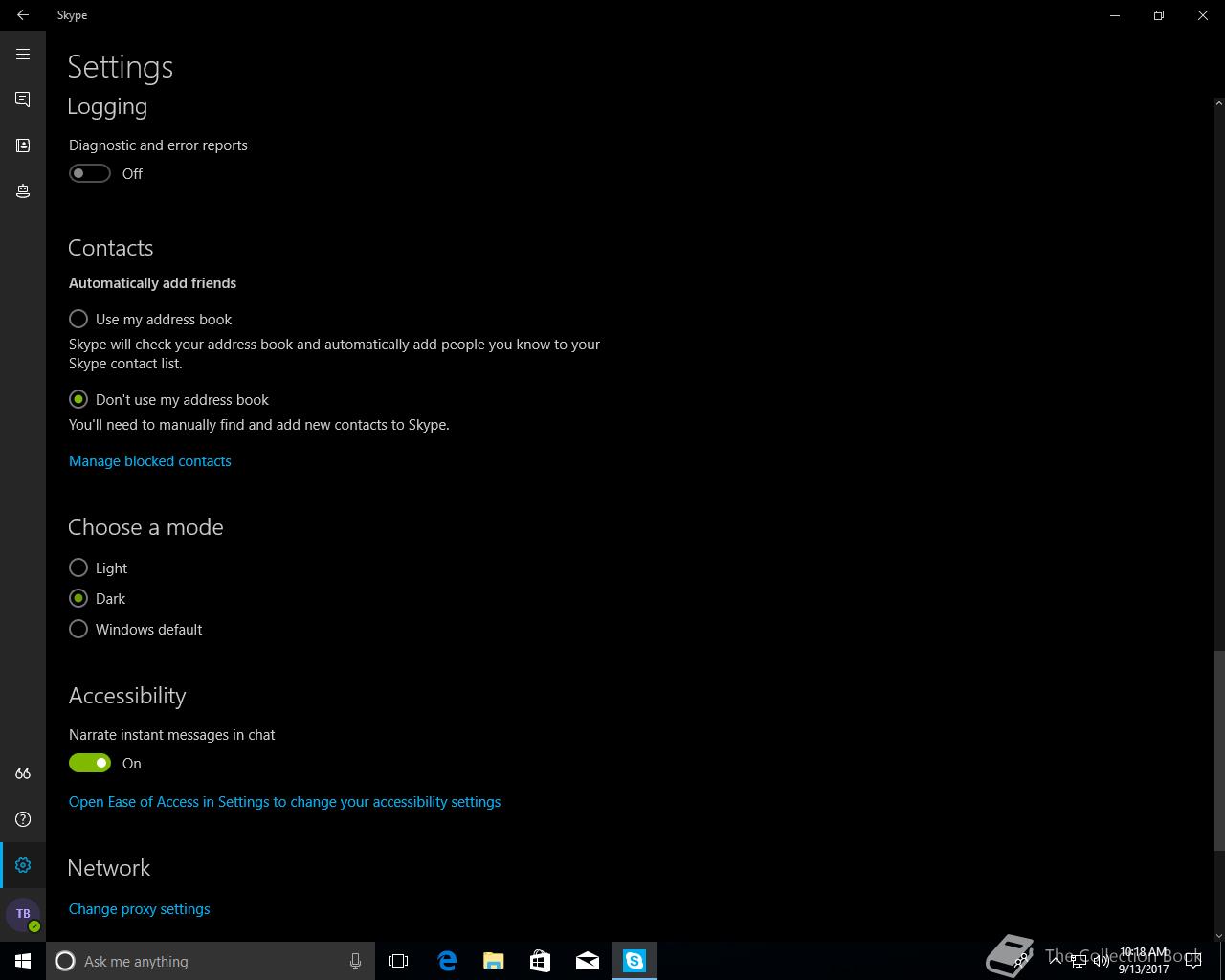
Task: Open the Windows Store taskbar icon
Action: click(x=541, y=961)
